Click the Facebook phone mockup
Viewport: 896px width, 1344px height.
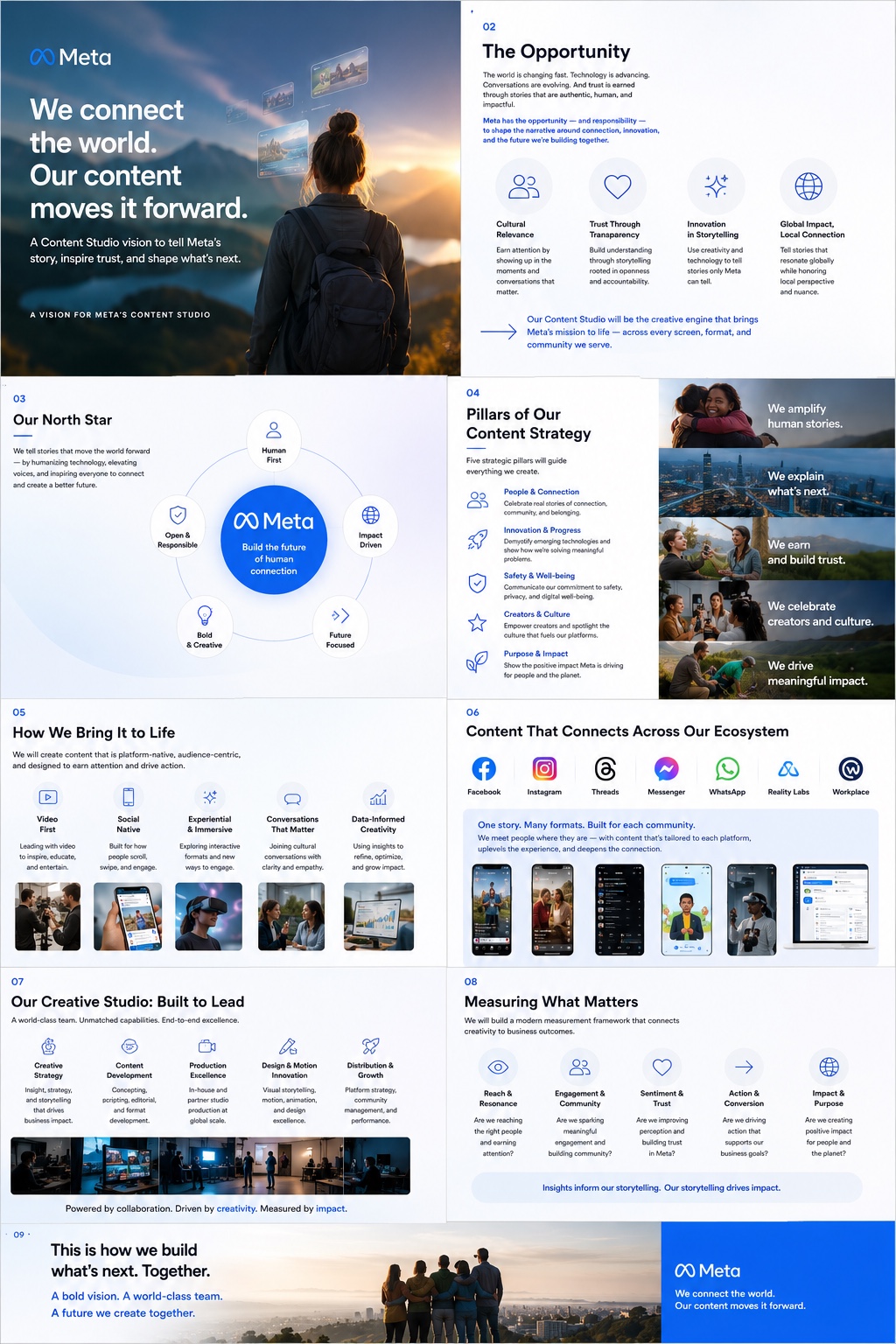click(492, 910)
